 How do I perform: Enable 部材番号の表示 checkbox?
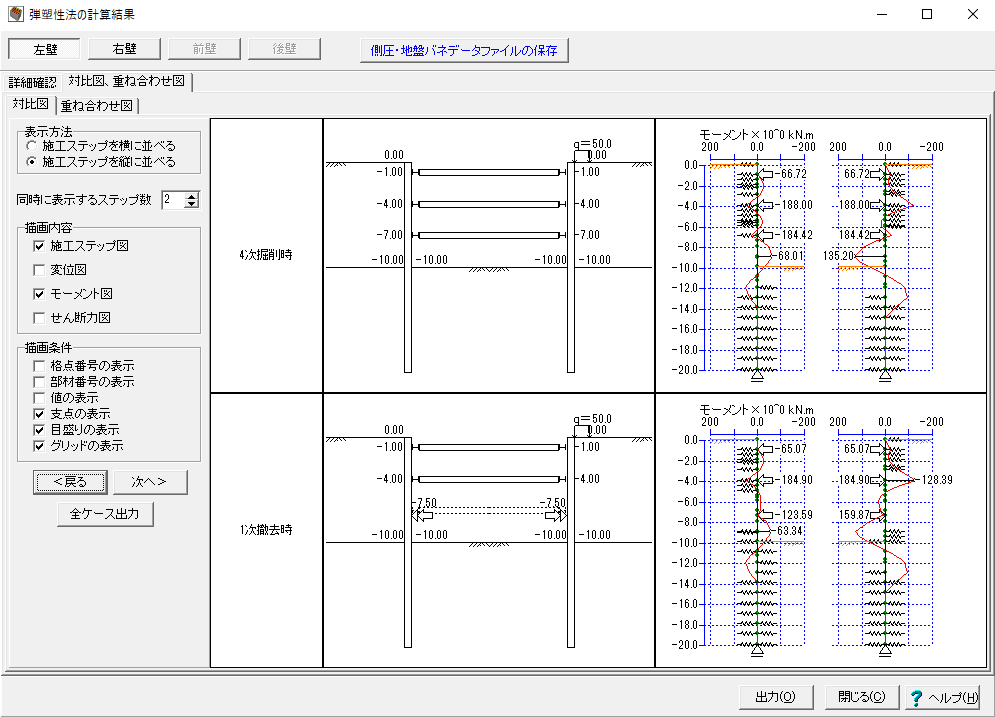(39, 381)
